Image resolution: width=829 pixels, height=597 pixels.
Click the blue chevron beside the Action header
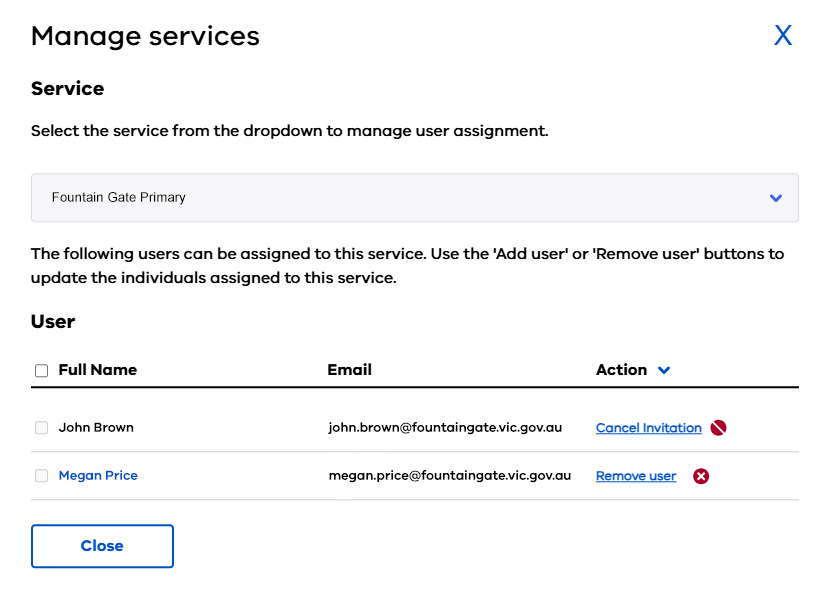[665, 370]
